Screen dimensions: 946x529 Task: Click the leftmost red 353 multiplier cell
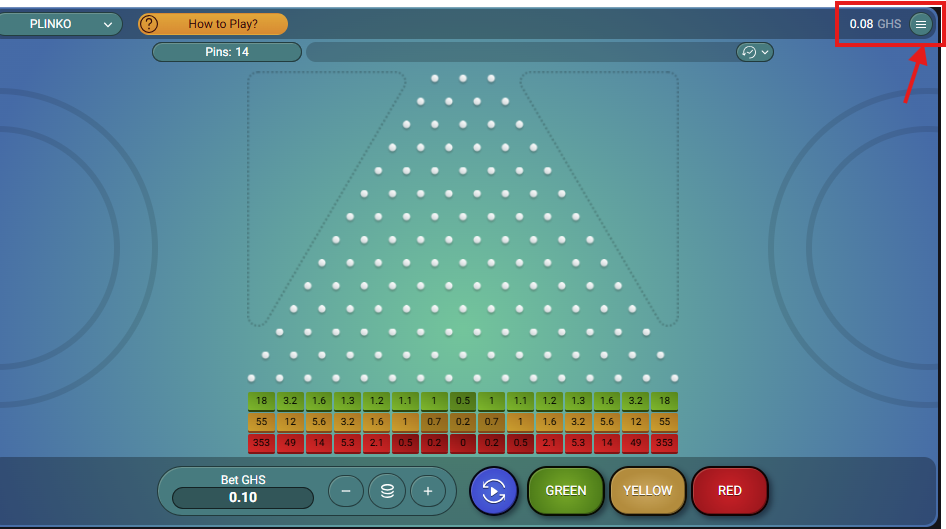click(261, 443)
